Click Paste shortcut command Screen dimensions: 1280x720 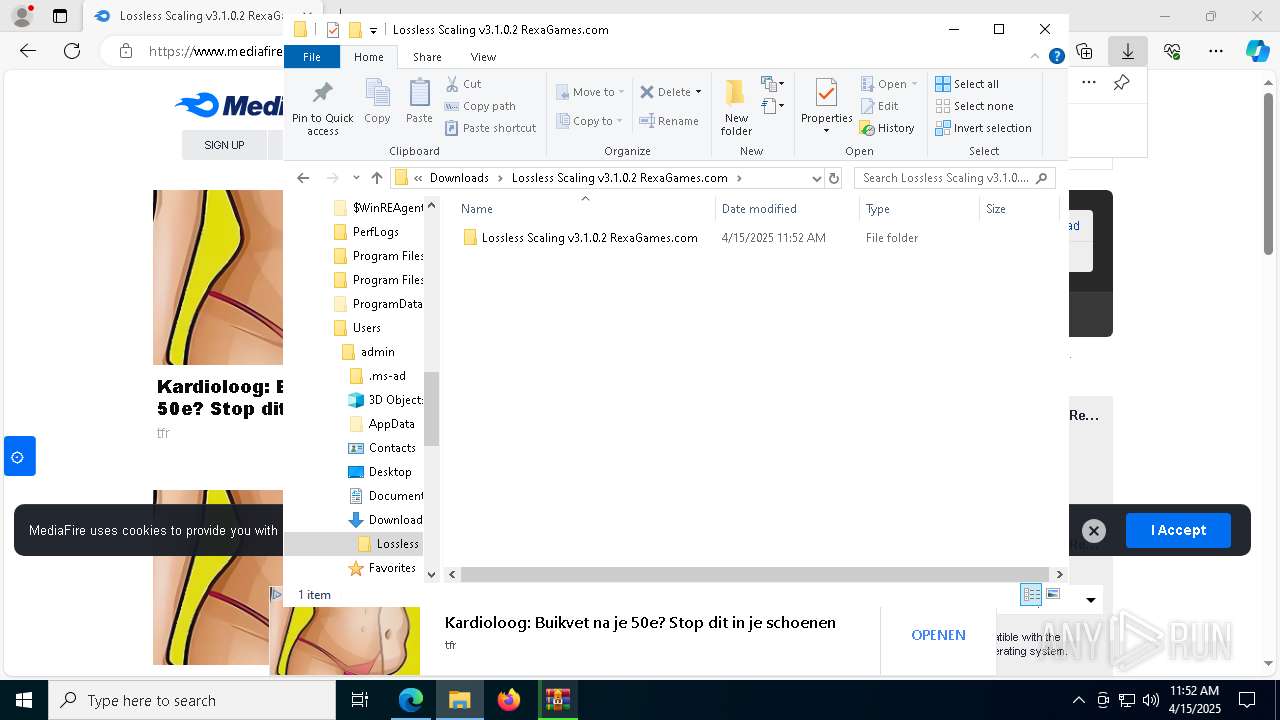pyautogui.click(x=491, y=128)
